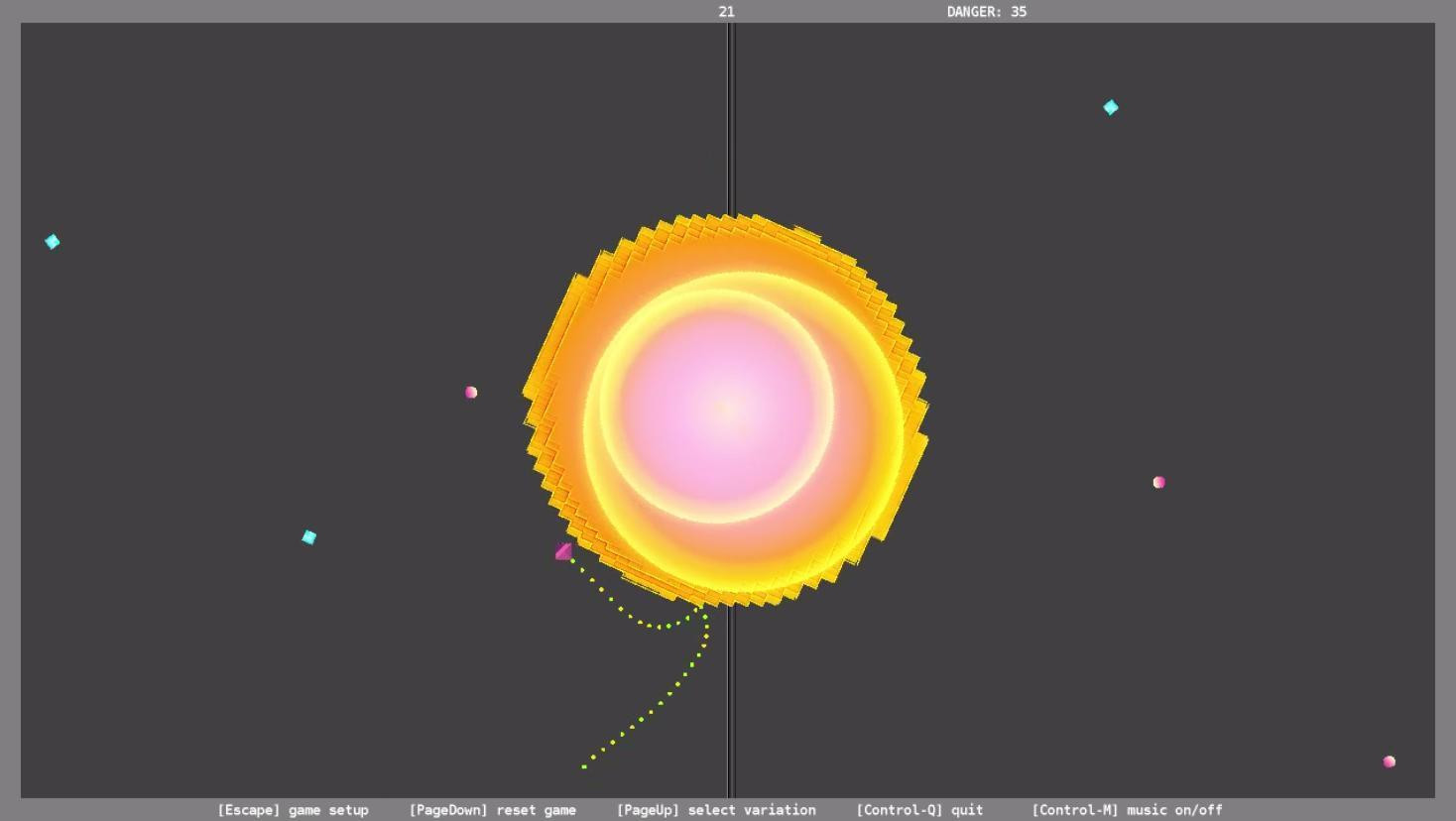Image resolution: width=1456 pixels, height=821 pixels.
Task: Select the "[Control-M] music on/off" hint
Action: click(1127, 810)
